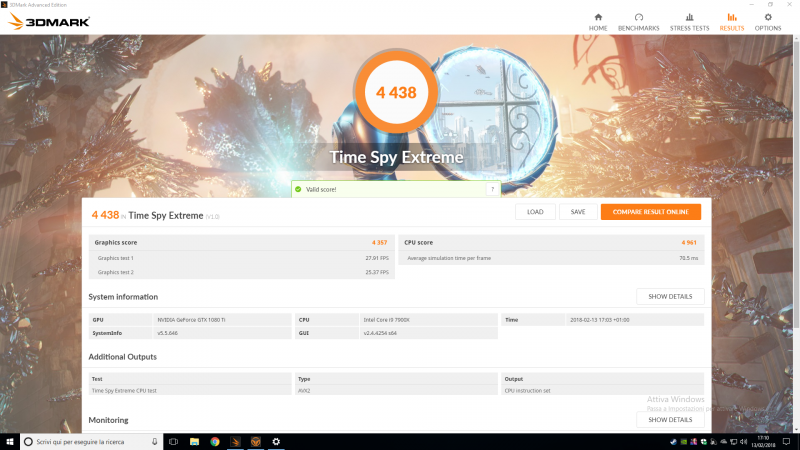Viewport: 800px width, 450px height.
Task: Open the Windows Start menu
Action: pyautogui.click(x=10, y=441)
